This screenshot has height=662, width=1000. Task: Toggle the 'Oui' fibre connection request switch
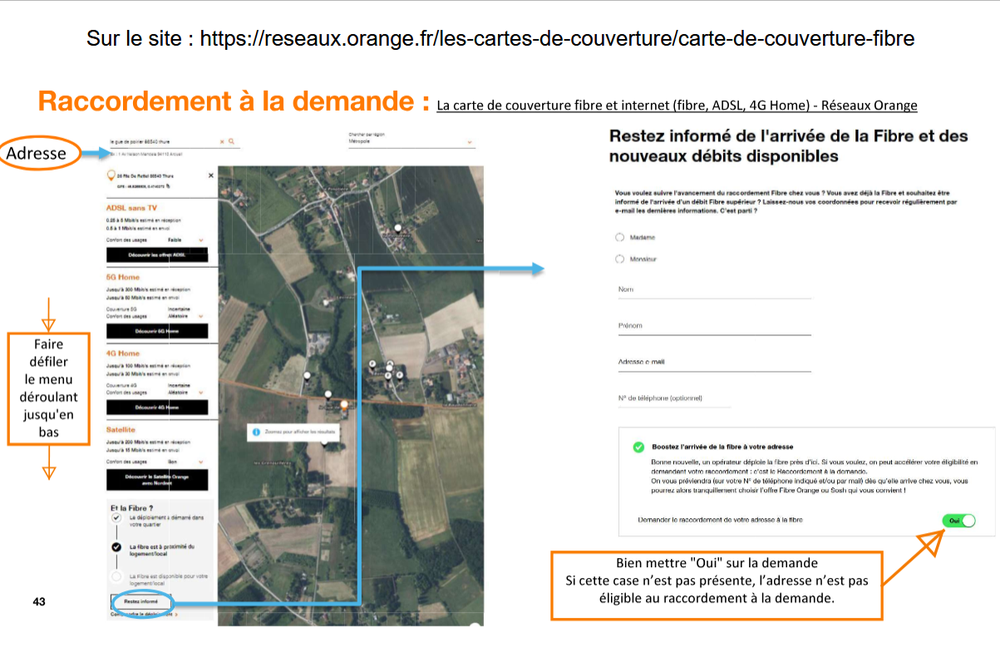point(958,520)
